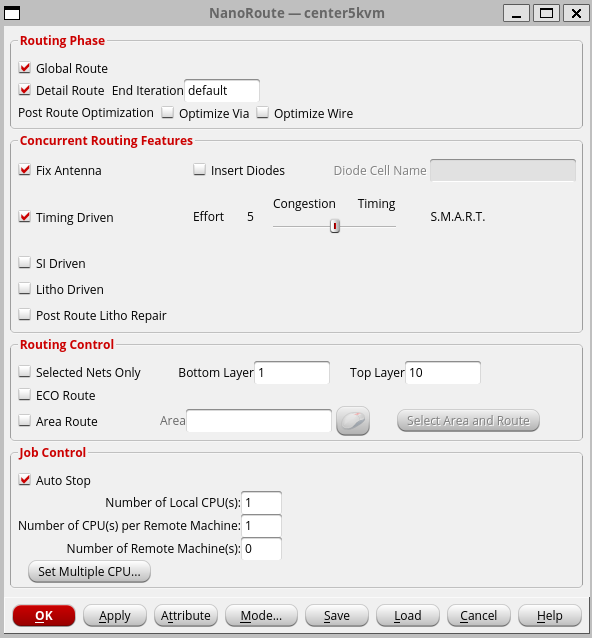Select the Number of Local CPU(s) field
Image resolution: width=592 pixels, height=638 pixels.
tap(261, 503)
